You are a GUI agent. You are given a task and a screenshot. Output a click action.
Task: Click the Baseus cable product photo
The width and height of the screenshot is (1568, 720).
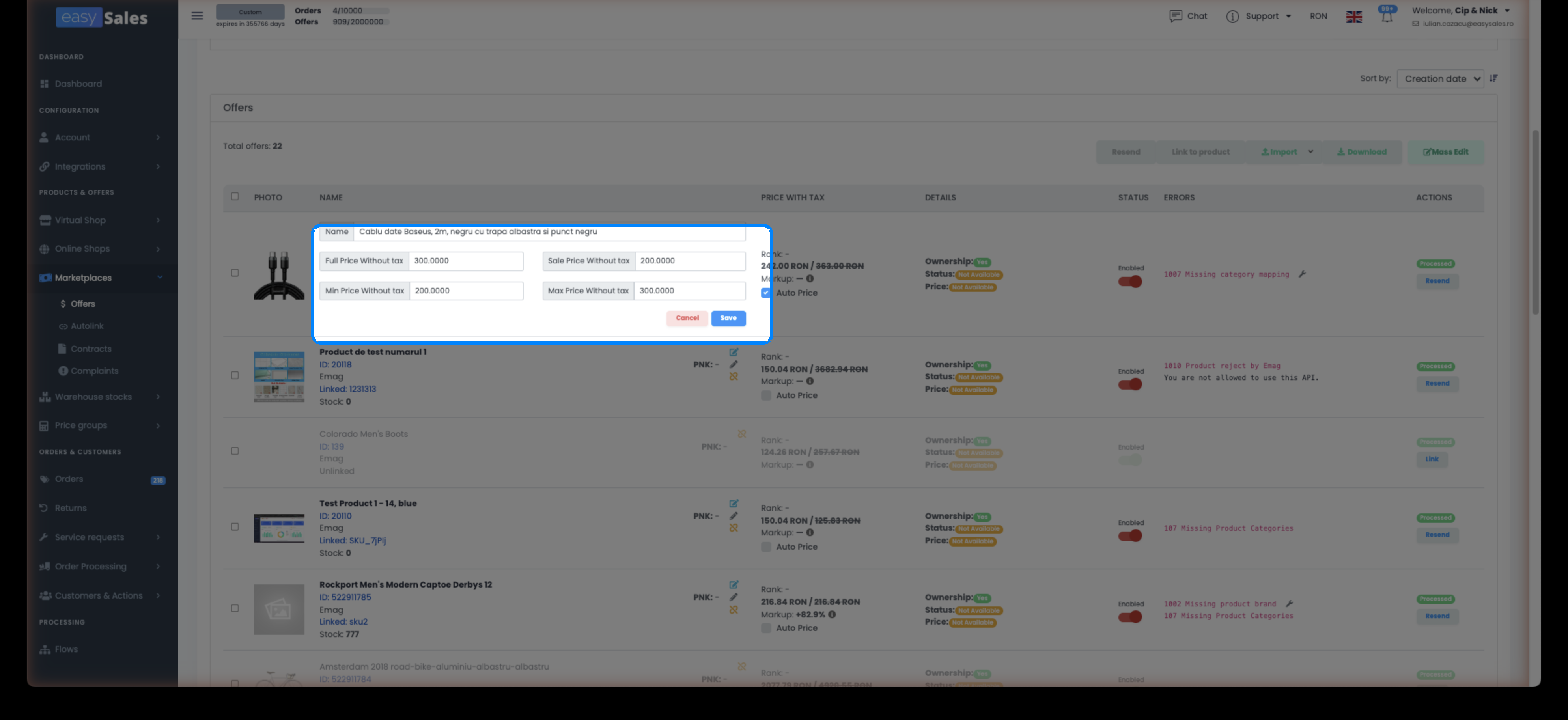pos(279,276)
